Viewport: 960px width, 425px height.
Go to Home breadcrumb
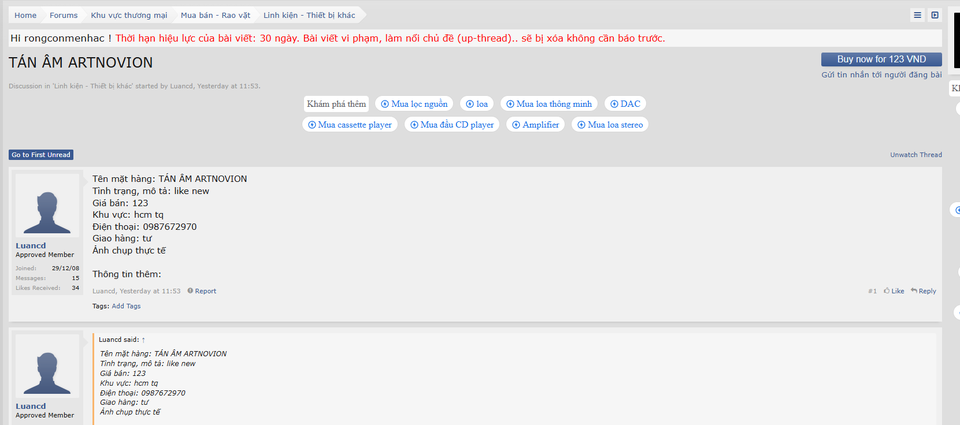click(x=25, y=15)
